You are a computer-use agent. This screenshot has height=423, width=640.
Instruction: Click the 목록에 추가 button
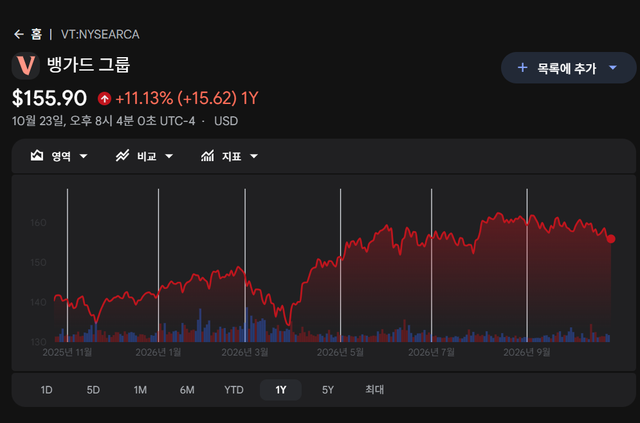[x=568, y=68]
